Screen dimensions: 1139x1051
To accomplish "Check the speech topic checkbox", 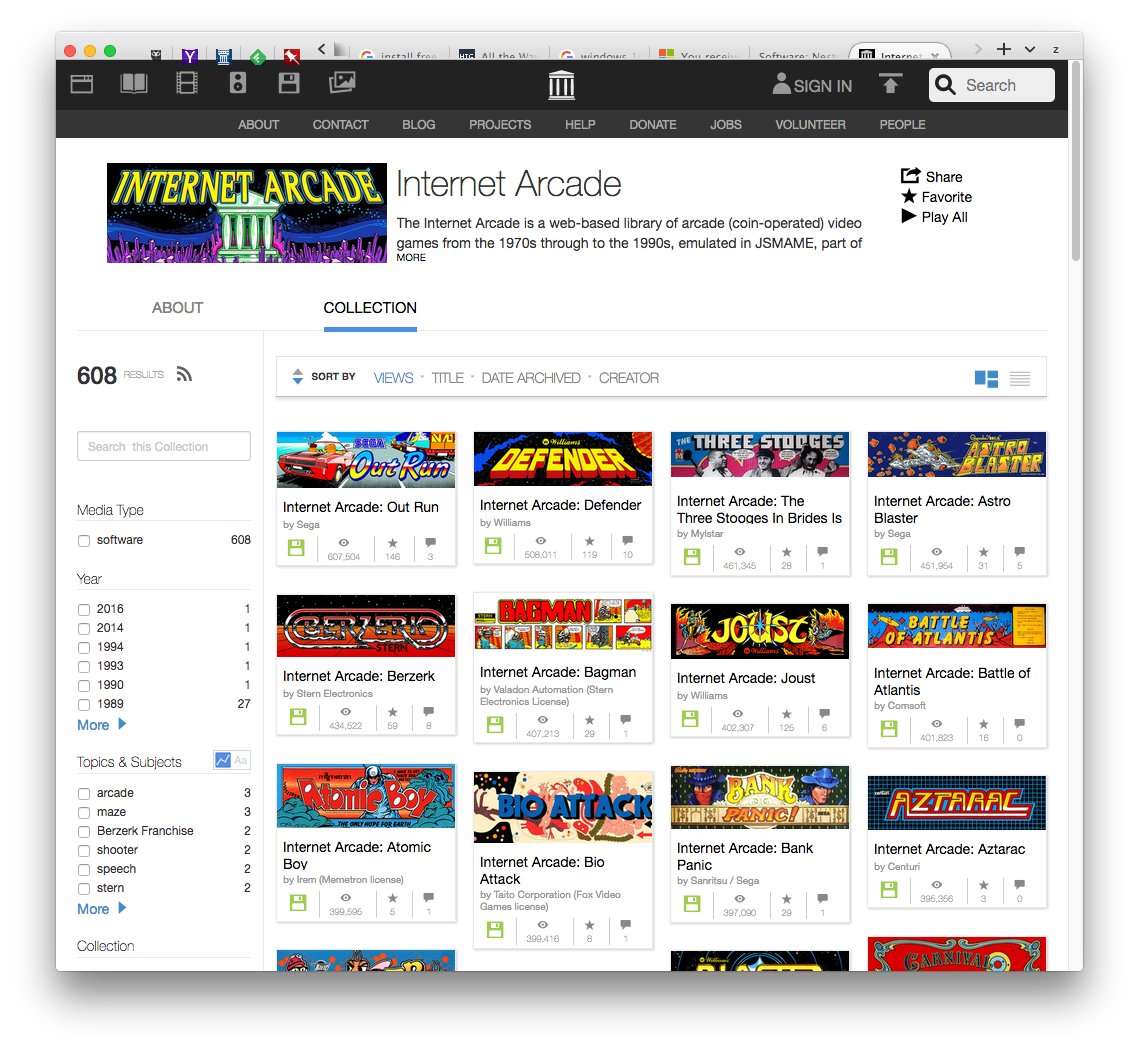I will [x=84, y=870].
